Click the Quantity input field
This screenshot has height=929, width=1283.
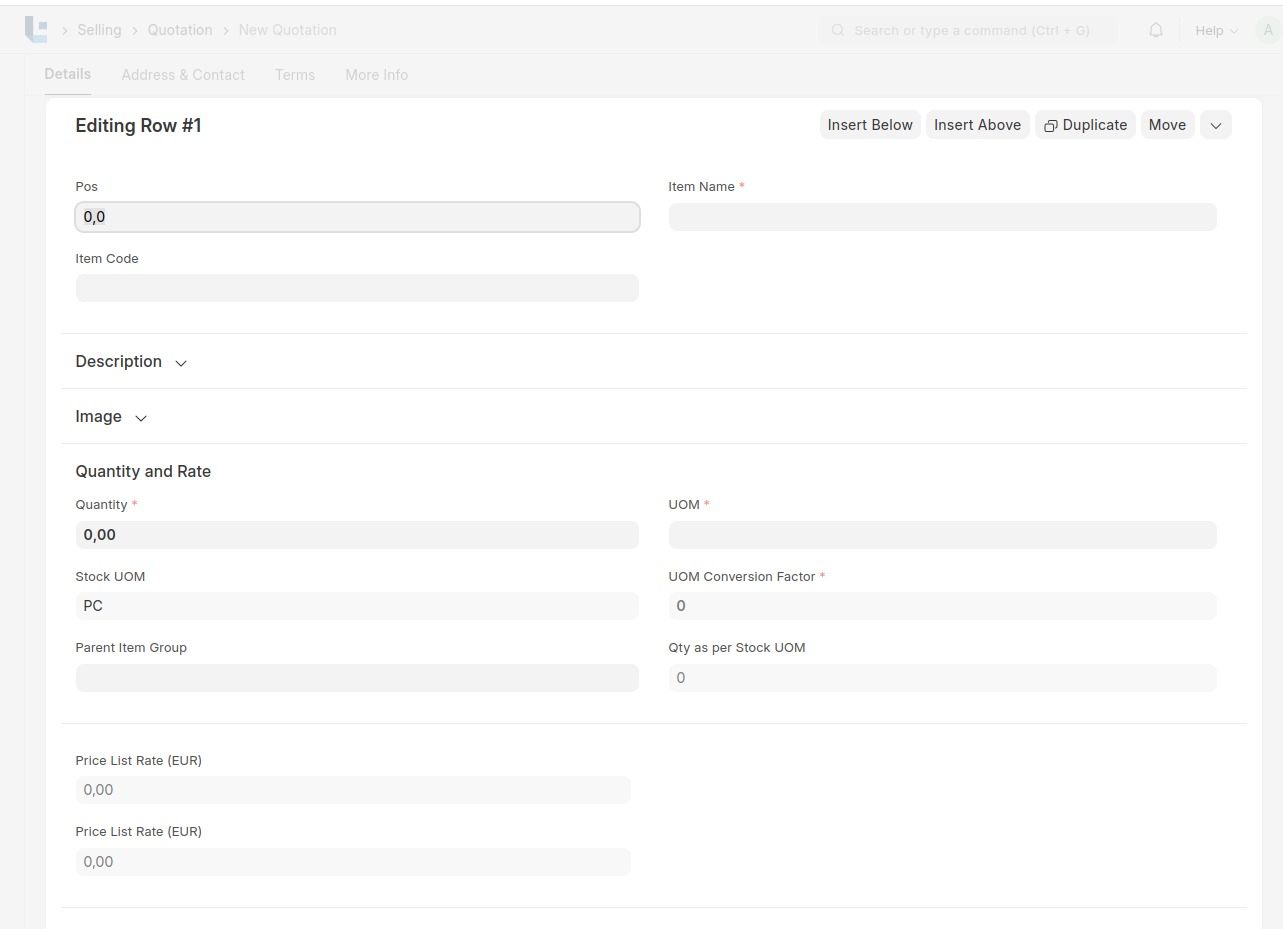click(x=357, y=535)
